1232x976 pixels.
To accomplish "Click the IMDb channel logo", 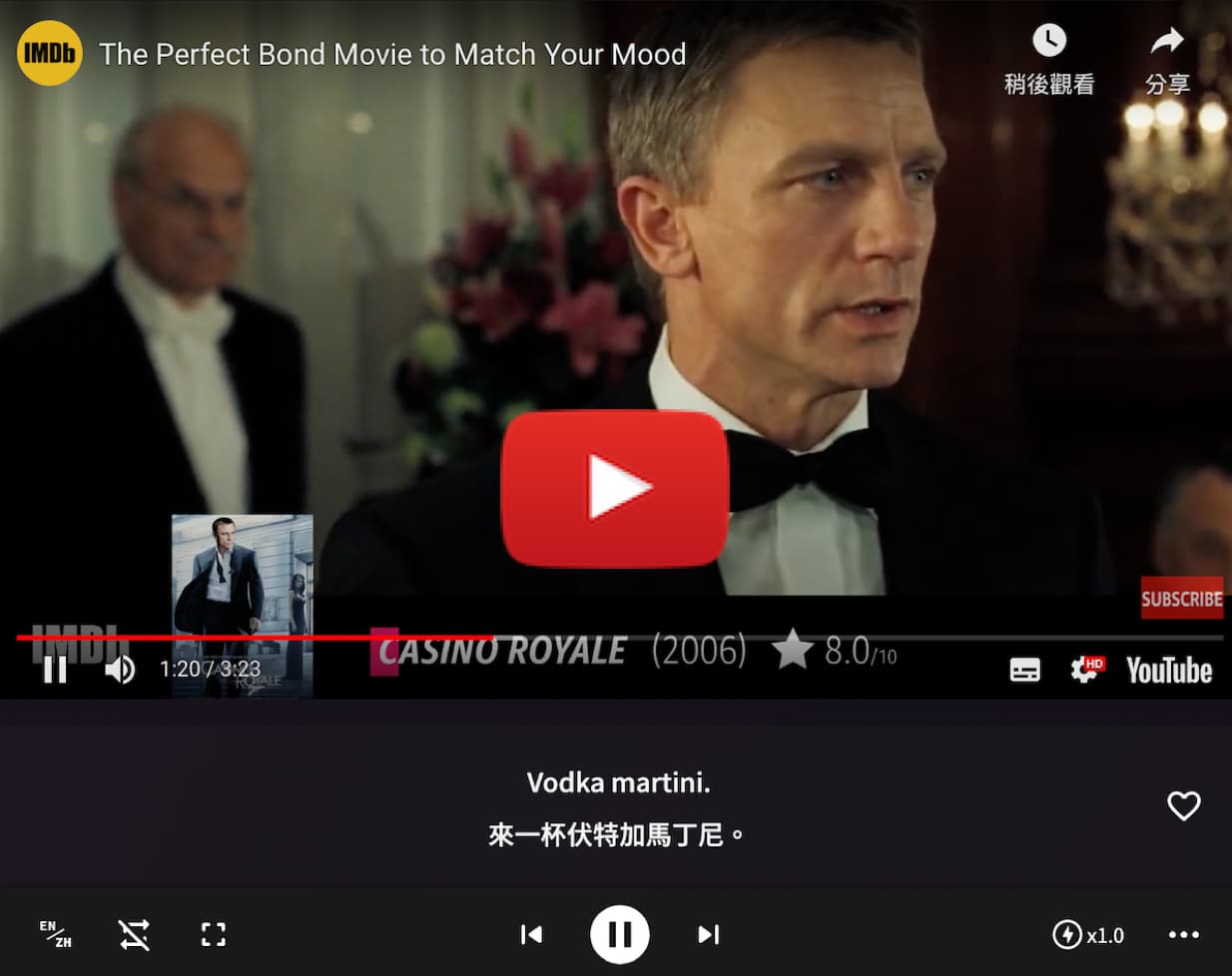I will click(x=50, y=53).
